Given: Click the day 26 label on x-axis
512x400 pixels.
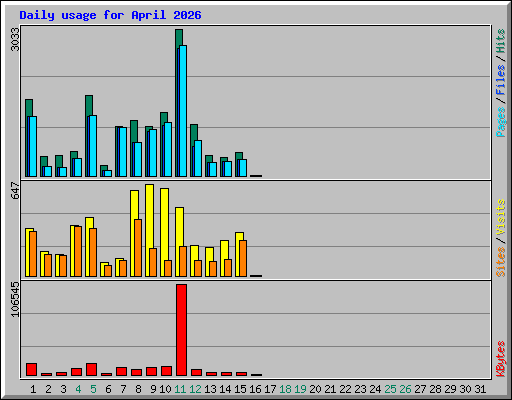Looking at the screenshot, I should tap(405, 389).
